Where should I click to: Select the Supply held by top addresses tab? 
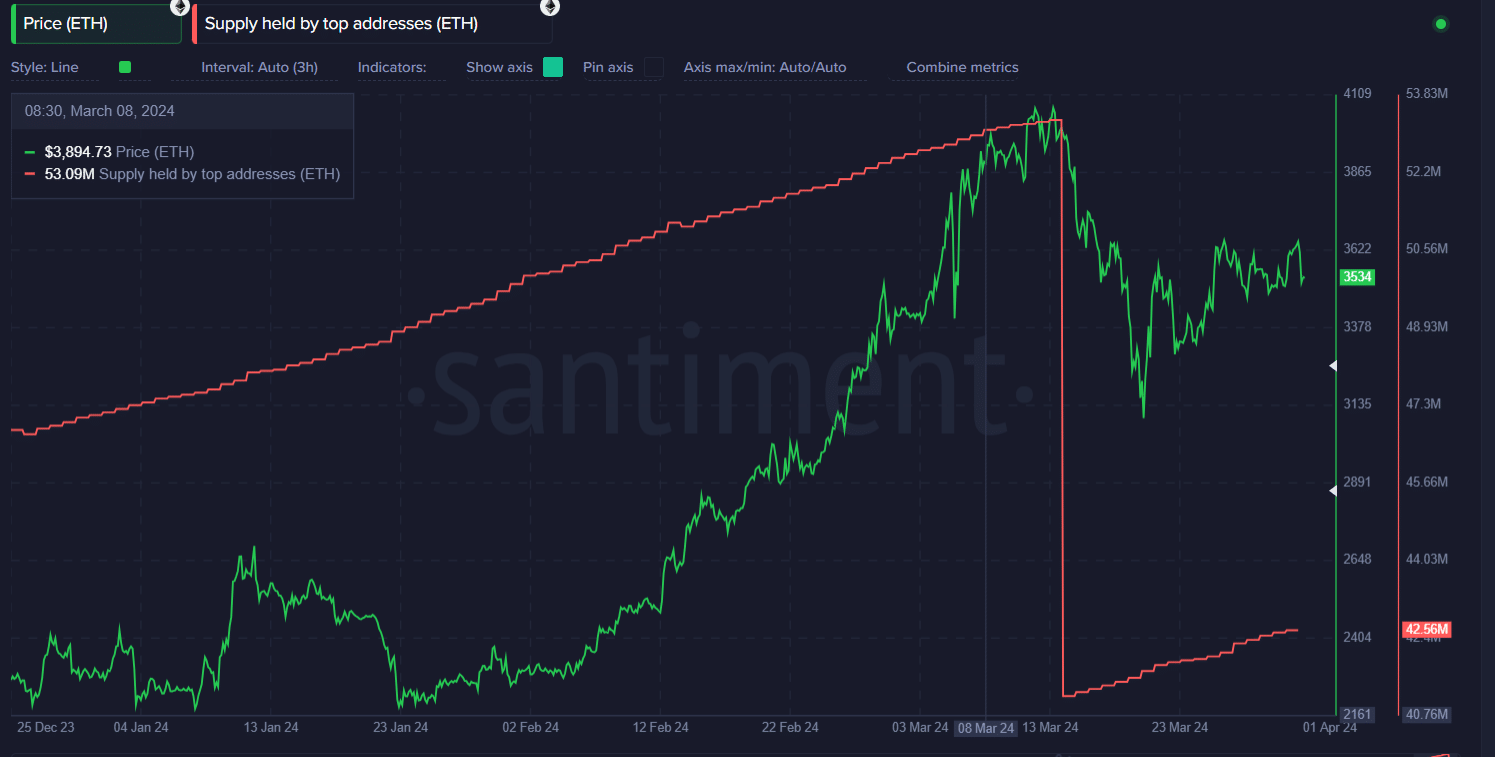tap(372, 23)
